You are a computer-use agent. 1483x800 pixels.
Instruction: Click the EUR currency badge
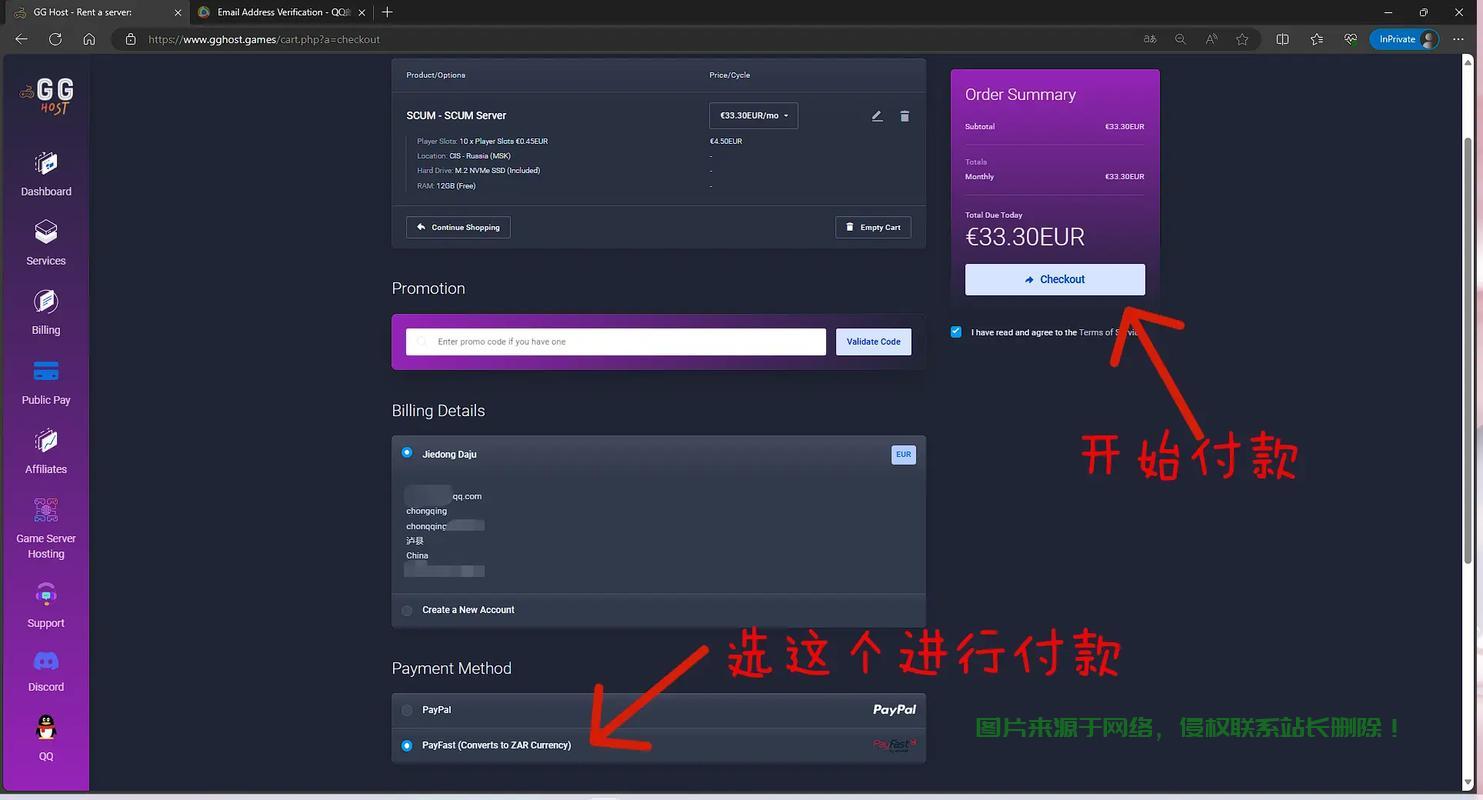[x=903, y=454]
